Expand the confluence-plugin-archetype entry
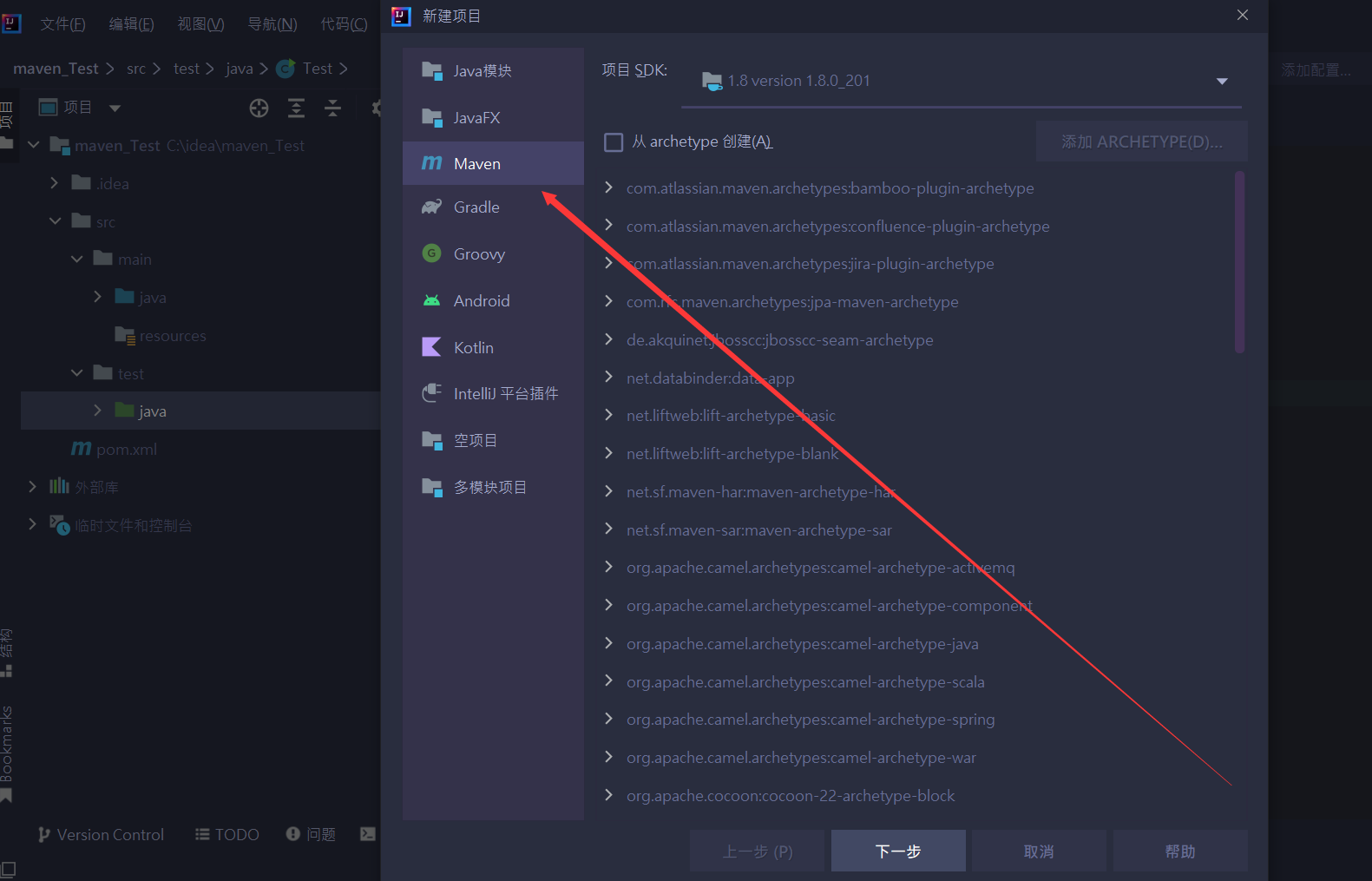Image resolution: width=1372 pixels, height=881 pixels. [x=608, y=226]
